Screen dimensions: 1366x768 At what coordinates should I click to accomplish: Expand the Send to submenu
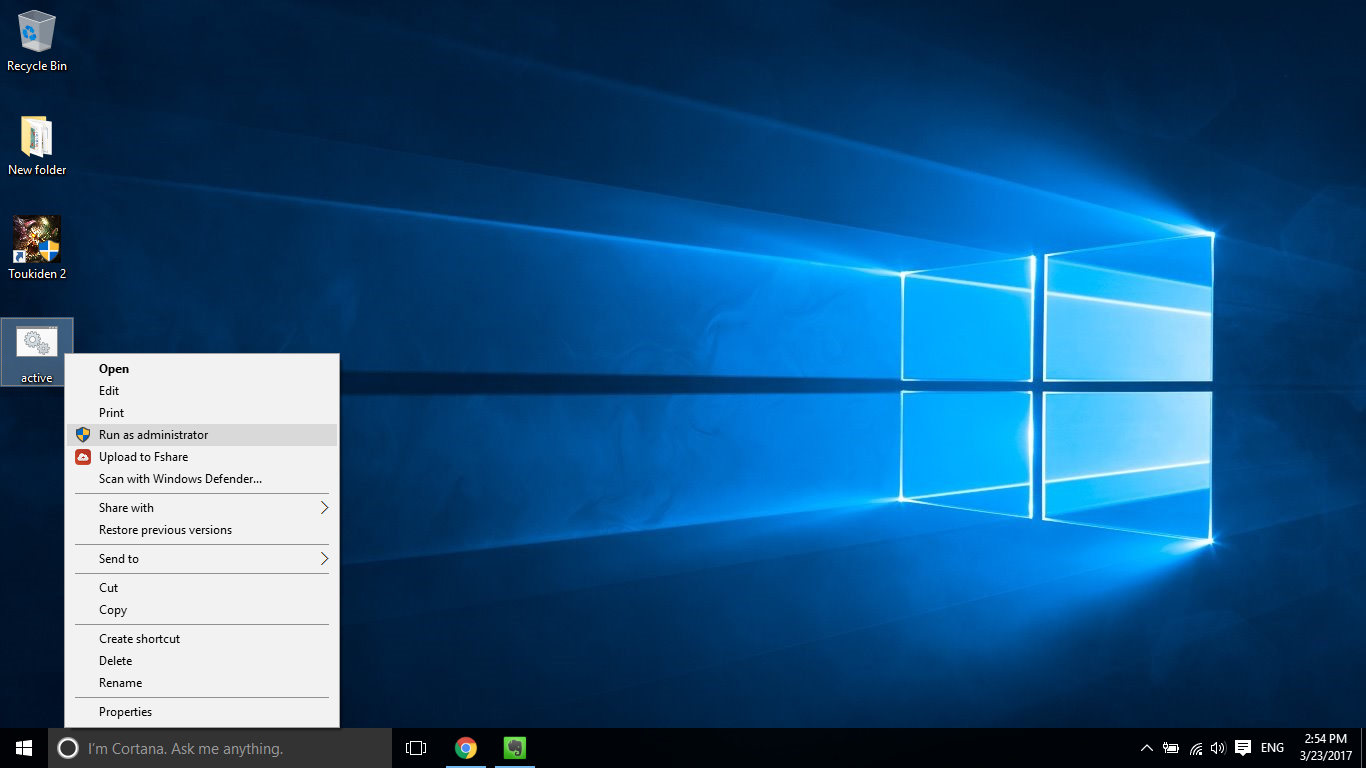pyautogui.click(x=117, y=558)
